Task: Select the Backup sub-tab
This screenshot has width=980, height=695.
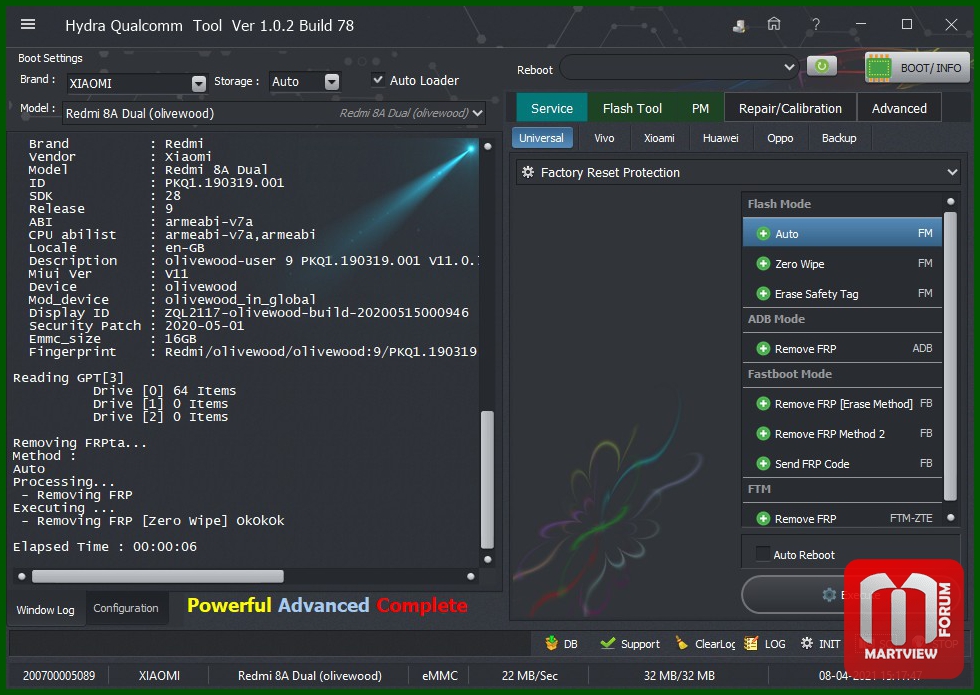Action: pyautogui.click(x=839, y=138)
